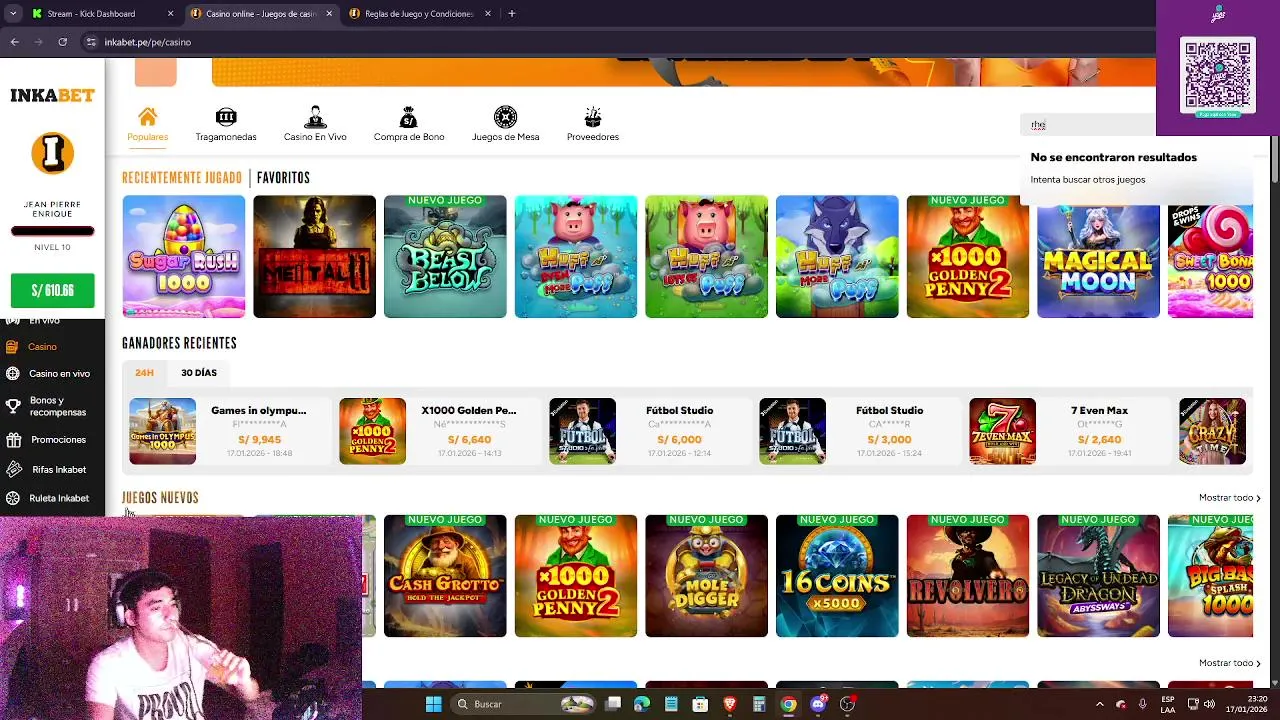Go back with the browser back arrow
Viewport: 1280px width, 720px height.
point(14,42)
